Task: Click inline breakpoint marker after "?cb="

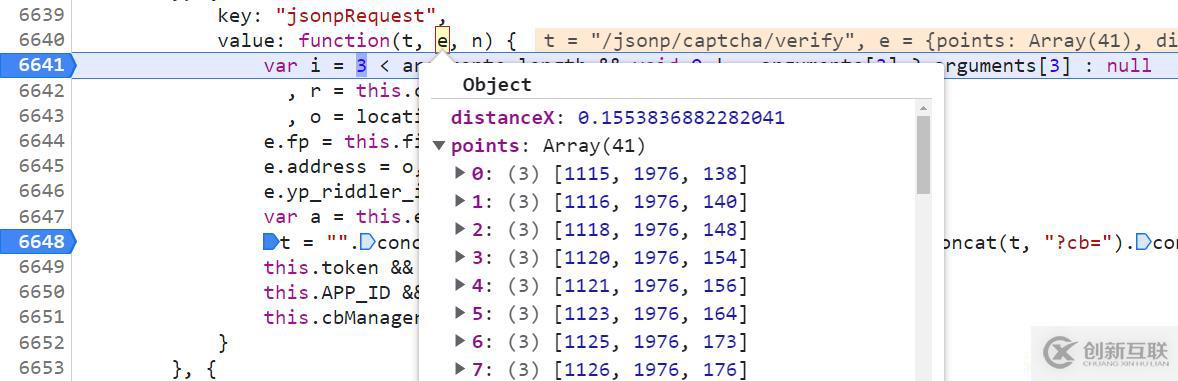Action: pyautogui.click(x=1143, y=242)
